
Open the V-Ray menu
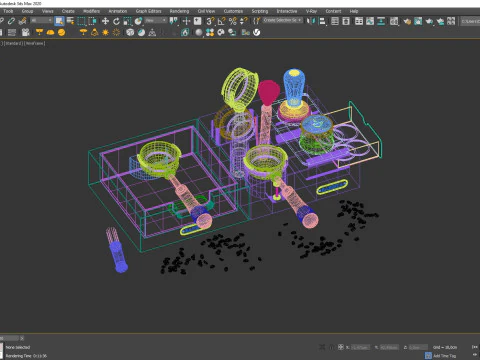click(311, 11)
